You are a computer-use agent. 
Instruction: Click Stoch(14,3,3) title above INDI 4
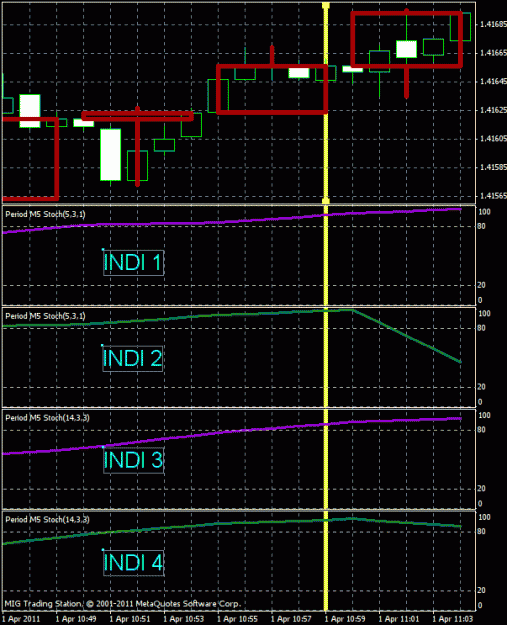pos(47,520)
